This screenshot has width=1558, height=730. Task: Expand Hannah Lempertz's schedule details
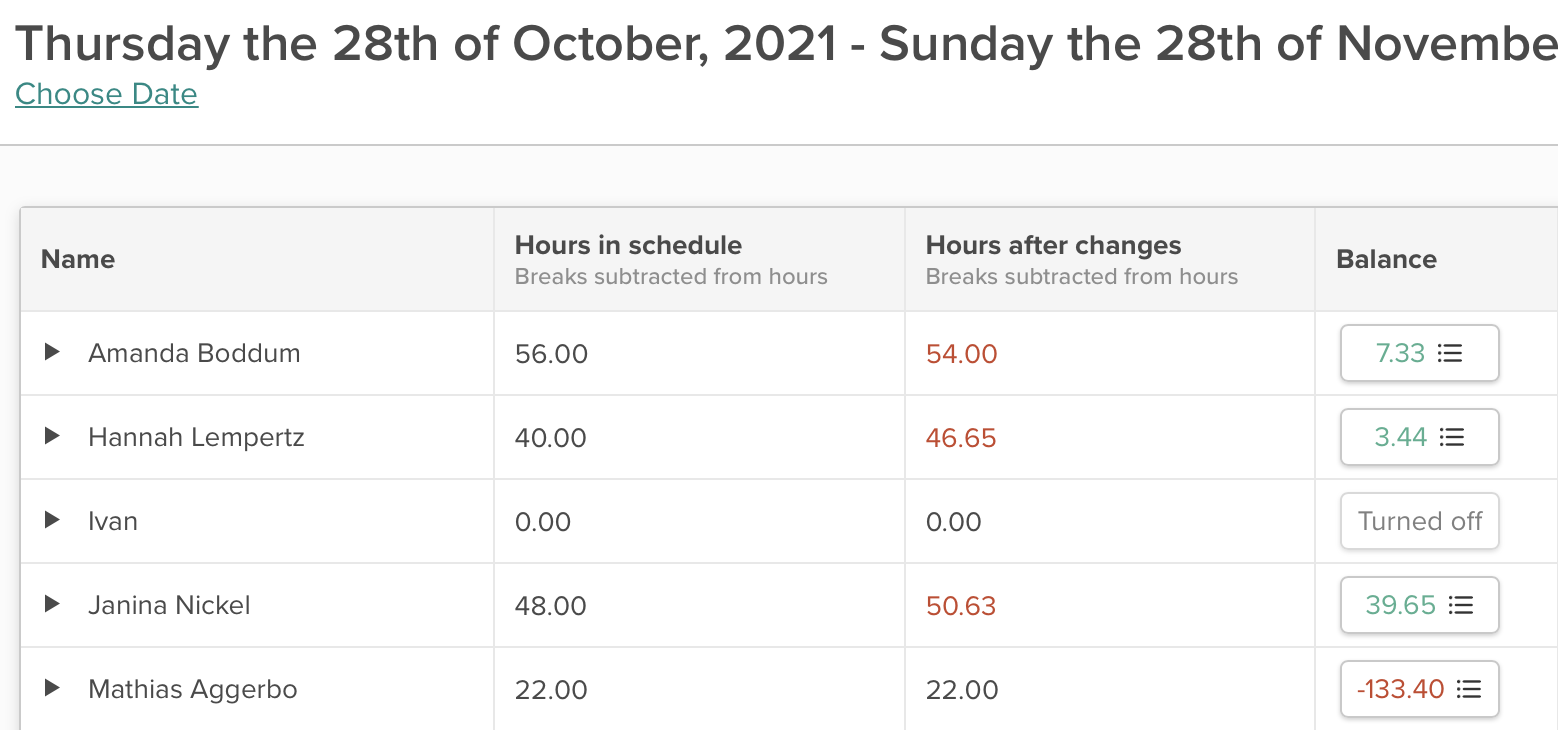[x=52, y=437]
